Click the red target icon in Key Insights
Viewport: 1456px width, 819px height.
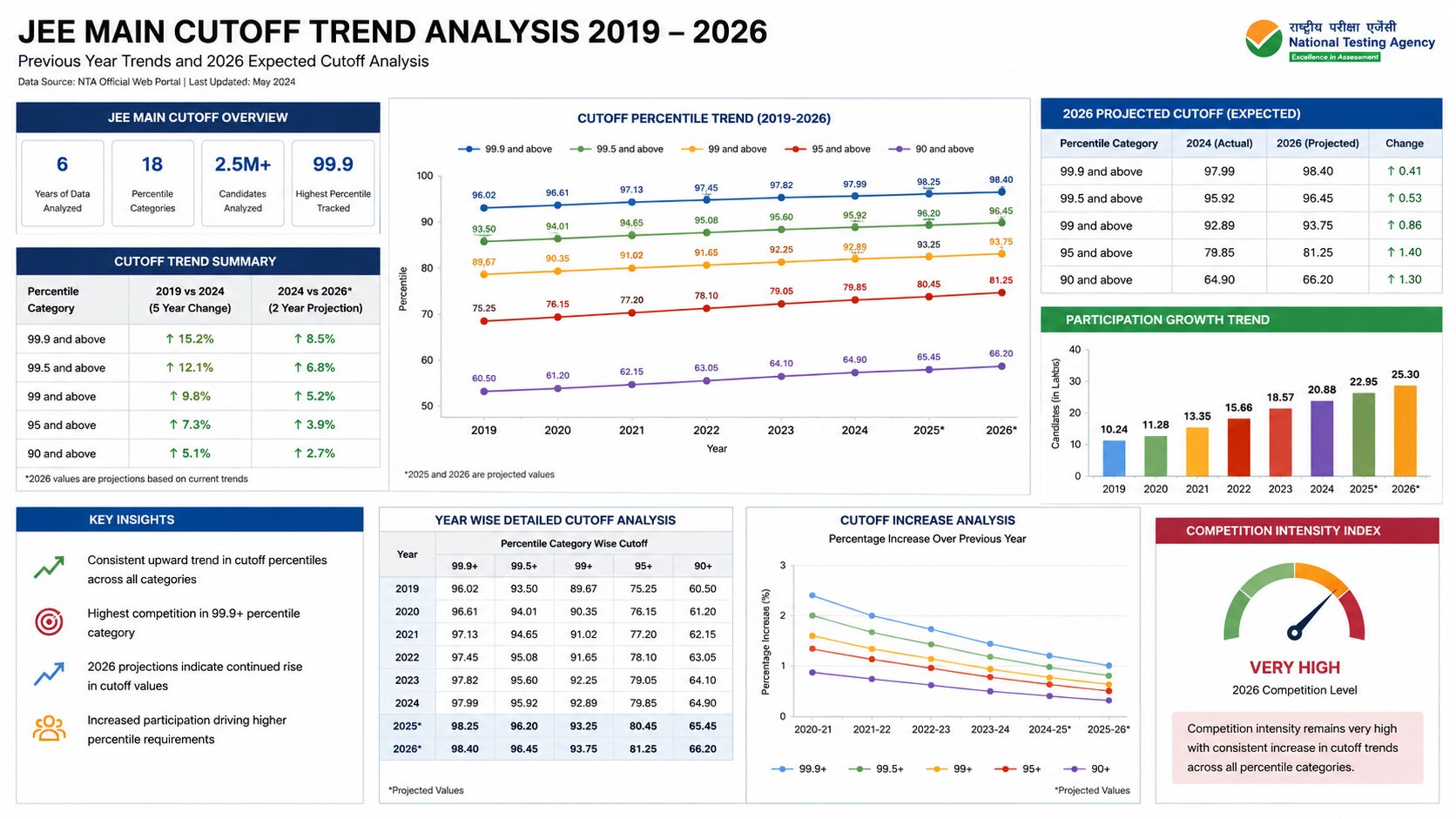click(49, 621)
